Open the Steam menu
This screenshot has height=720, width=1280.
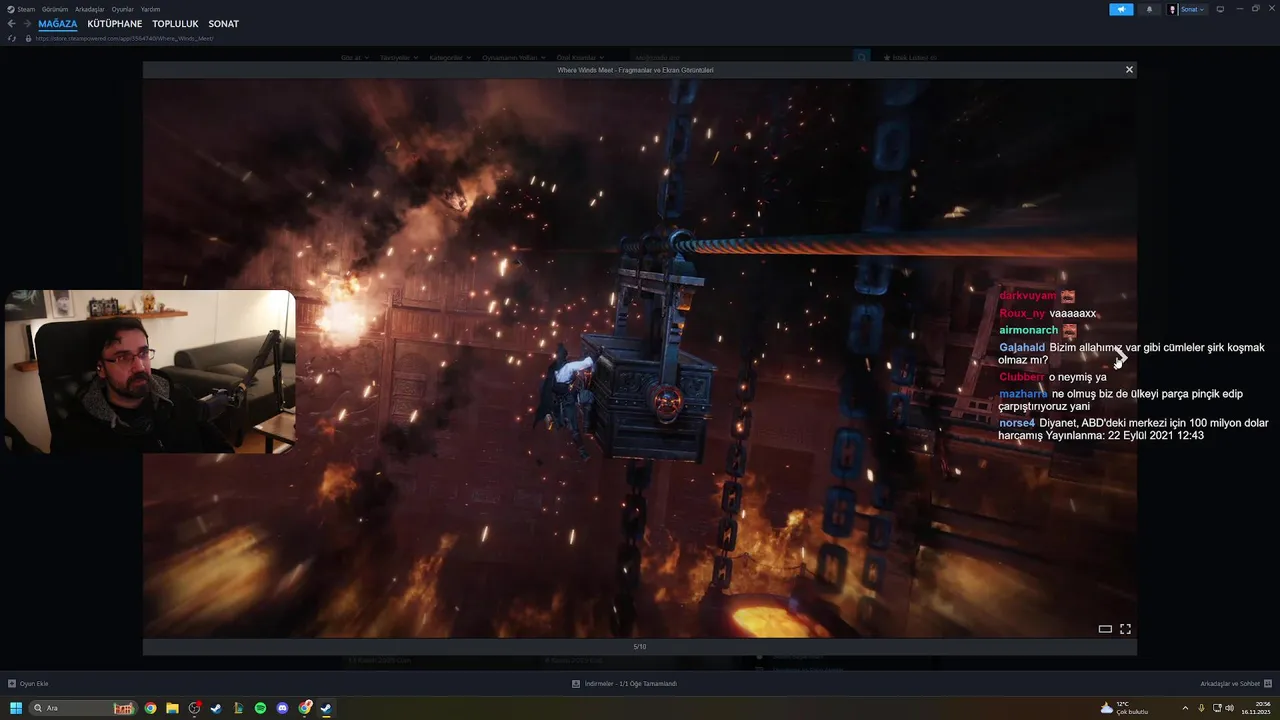pyautogui.click(x=22, y=9)
